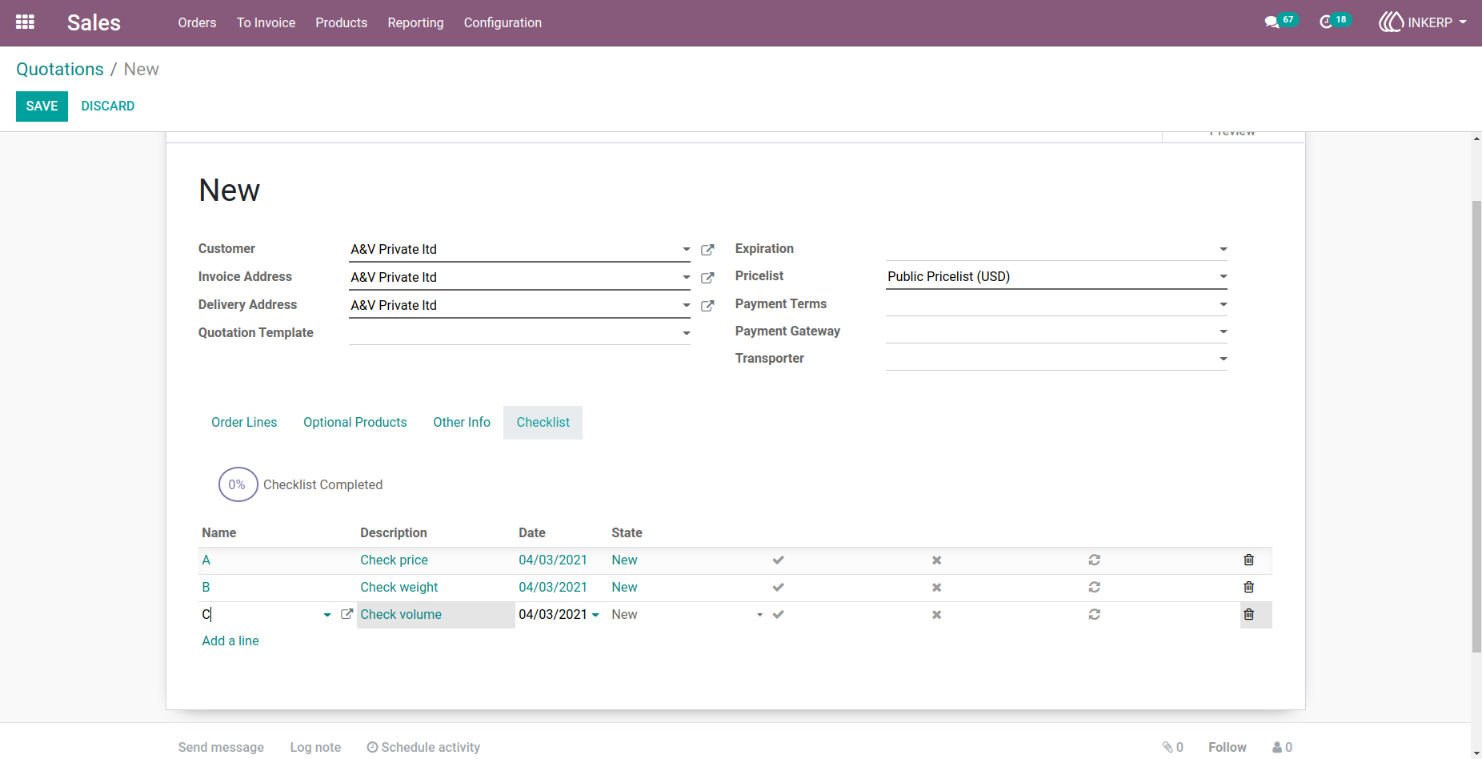The height and width of the screenshot is (759, 1482).
Task: Cancel checklist row A with X icon
Action: (936, 560)
